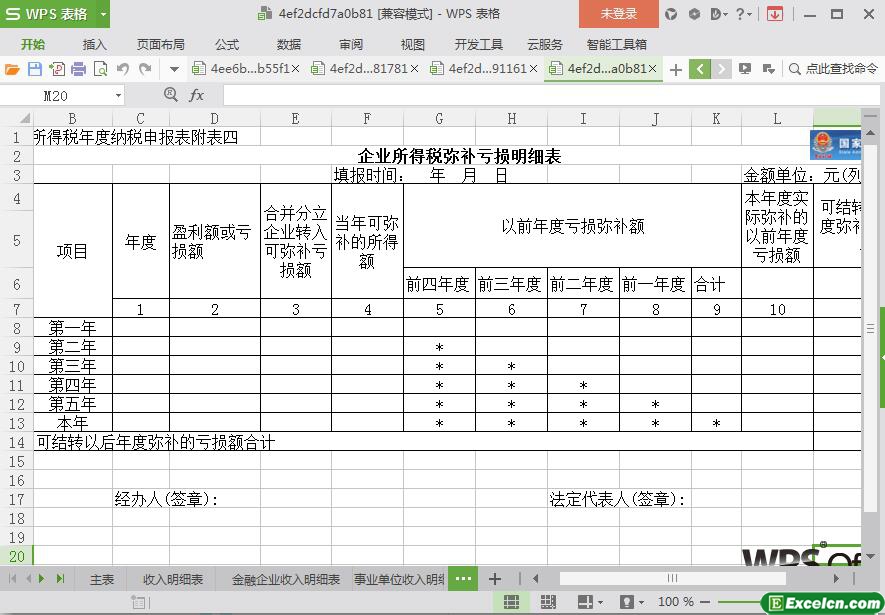The height and width of the screenshot is (615, 885).
Task: Open a new document tab with plus icon
Action: pos(676,69)
